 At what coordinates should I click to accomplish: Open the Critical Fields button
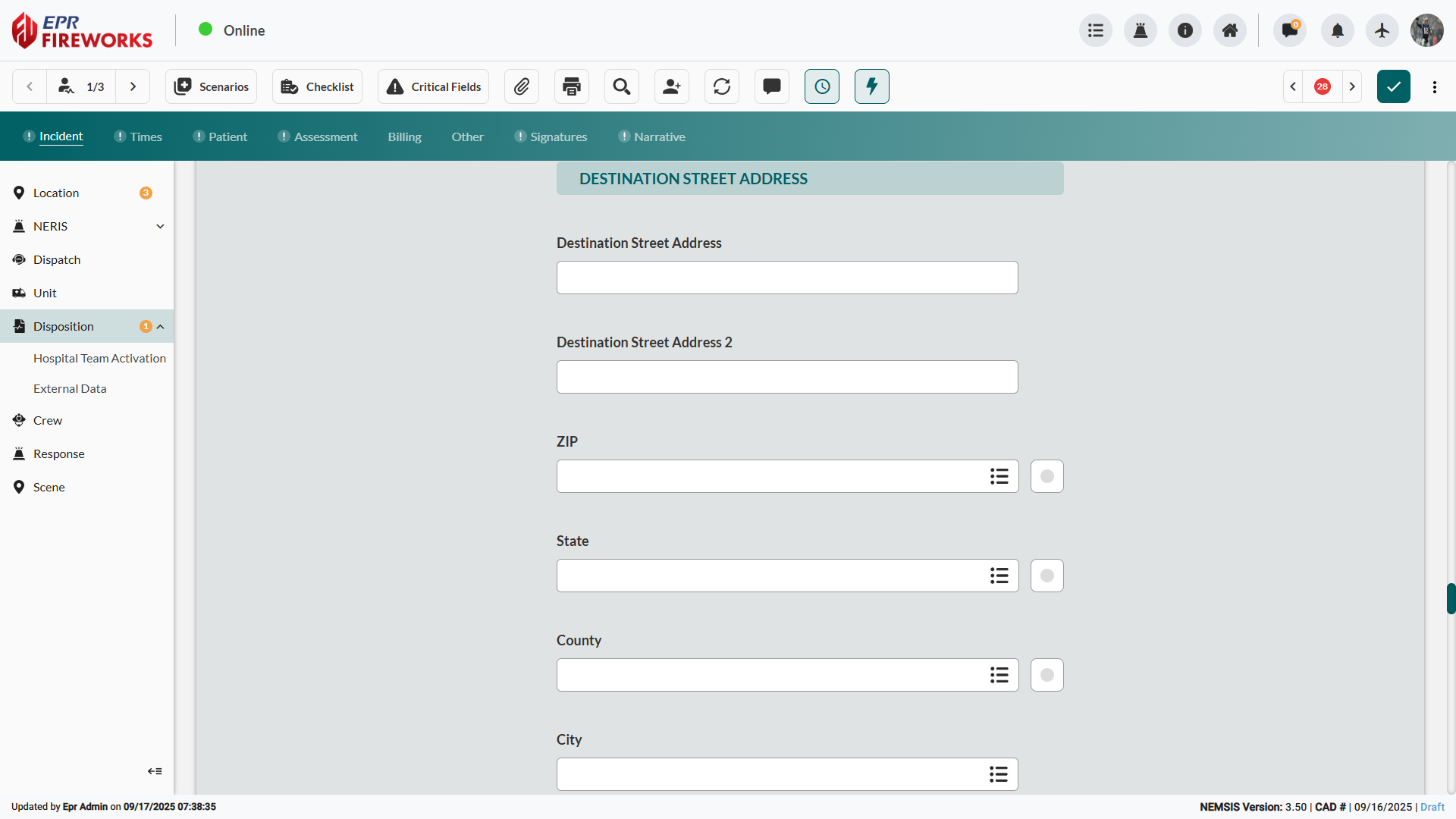434,86
